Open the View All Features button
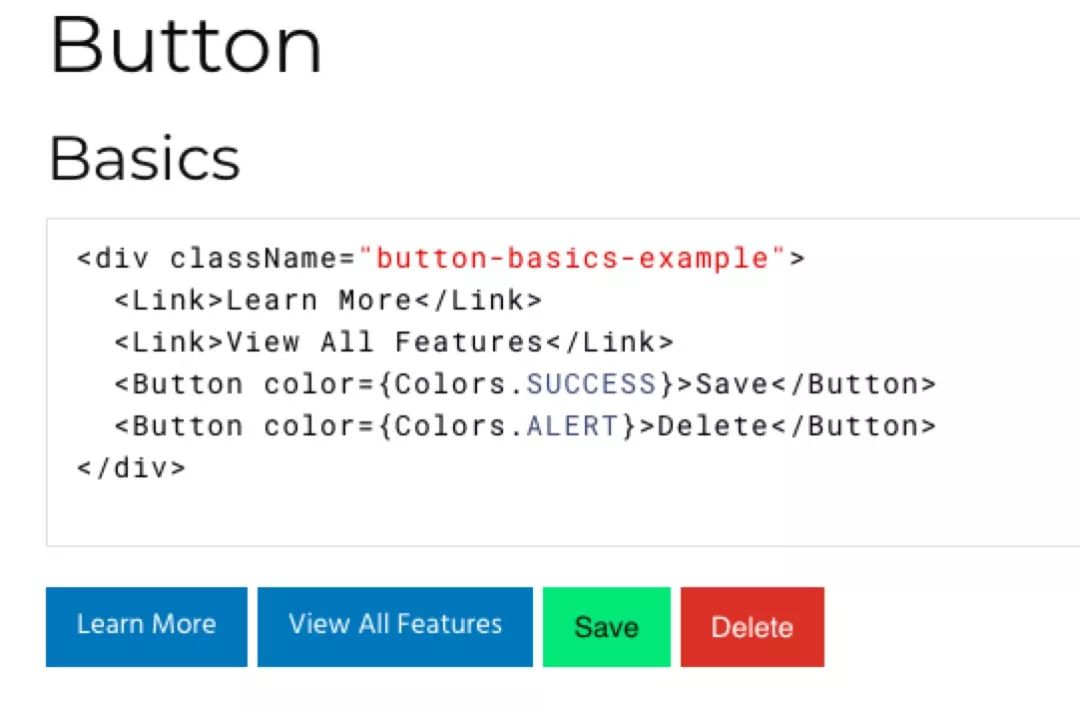The height and width of the screenshot is (711, 1080). [x=395, y=626]
